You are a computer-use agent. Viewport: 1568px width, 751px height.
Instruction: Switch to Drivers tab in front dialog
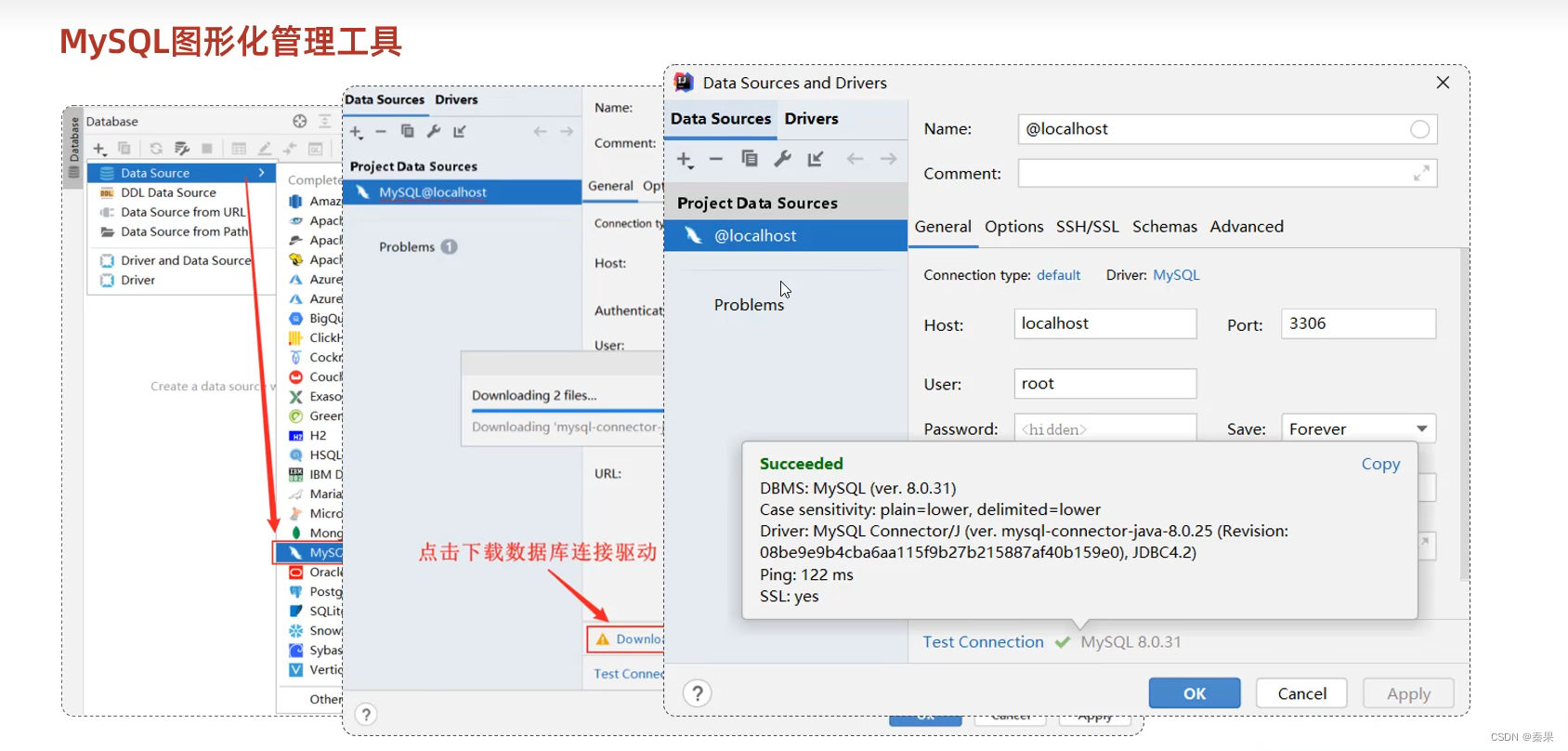pyautogui.click(x=811, y=119)
